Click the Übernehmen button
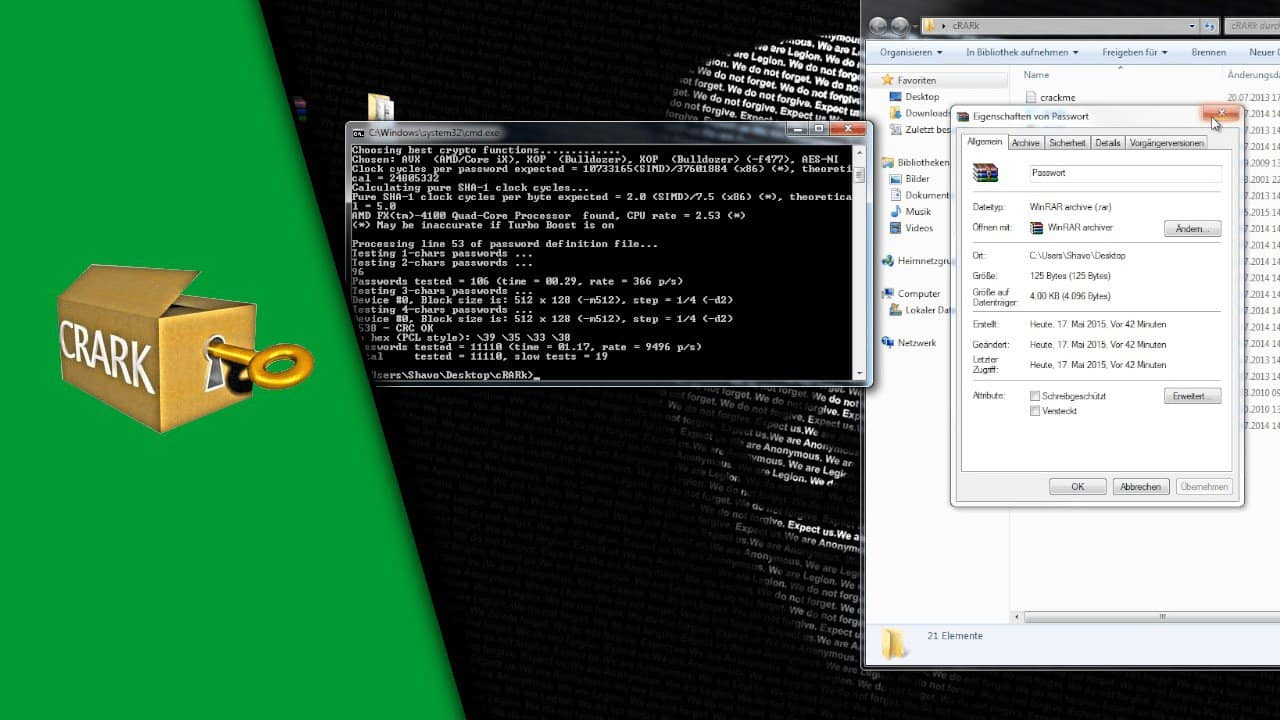Screen dimensions: 1280x720 click(1204, 487)
